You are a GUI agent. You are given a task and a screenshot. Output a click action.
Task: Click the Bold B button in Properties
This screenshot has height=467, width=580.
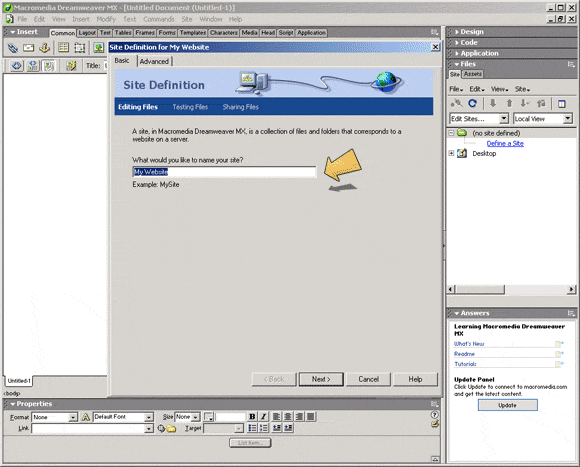(252, 417)
